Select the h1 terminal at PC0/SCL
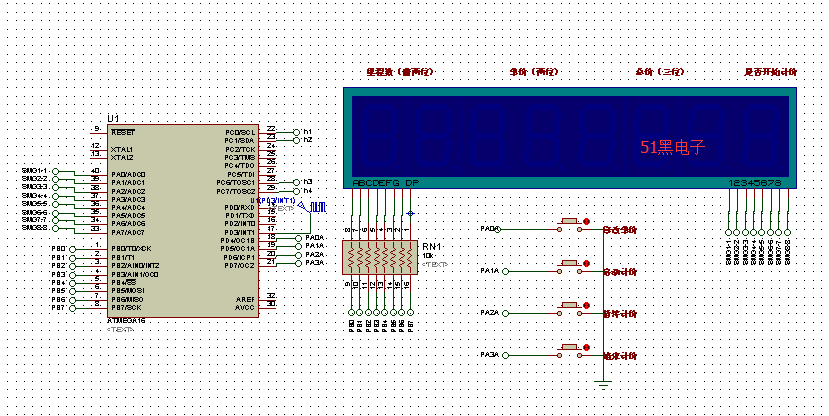Viewport: 829px width, 416px height. 296,132
